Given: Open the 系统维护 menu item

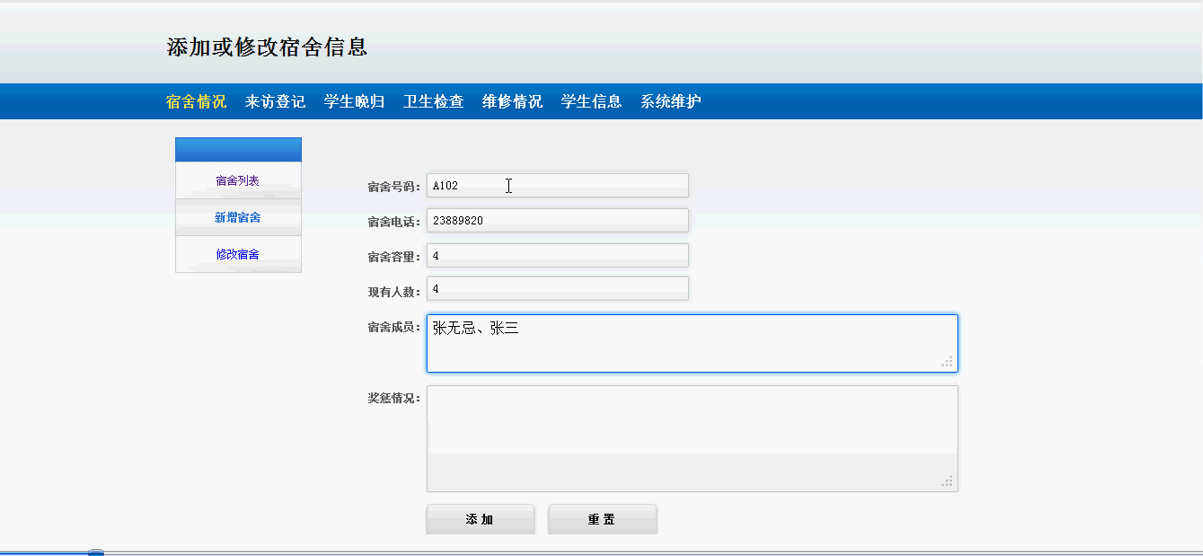Looking at the screenshot, I should pos(671,102).
